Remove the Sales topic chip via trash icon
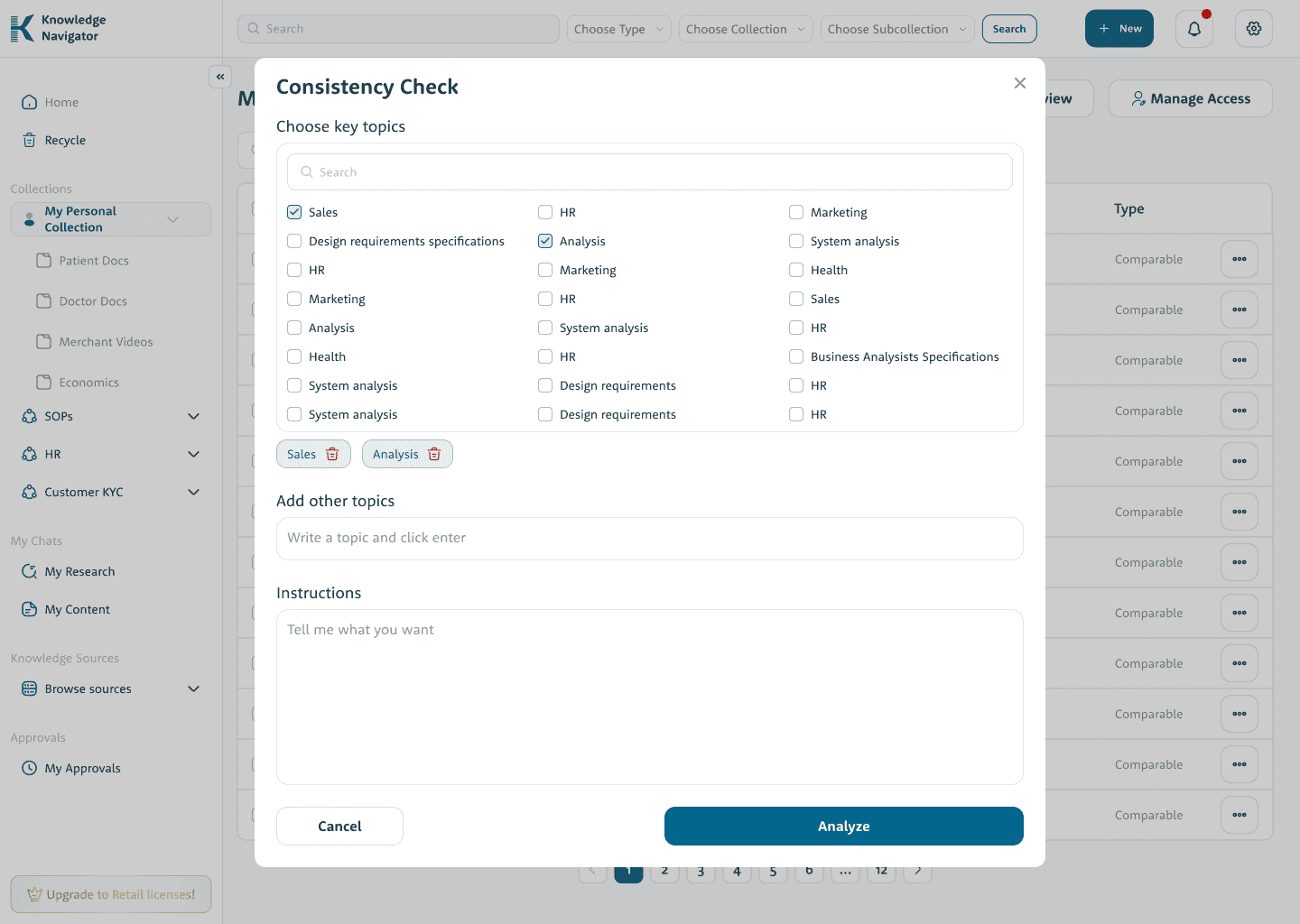The image size is (1300, 924). point(332,454)
